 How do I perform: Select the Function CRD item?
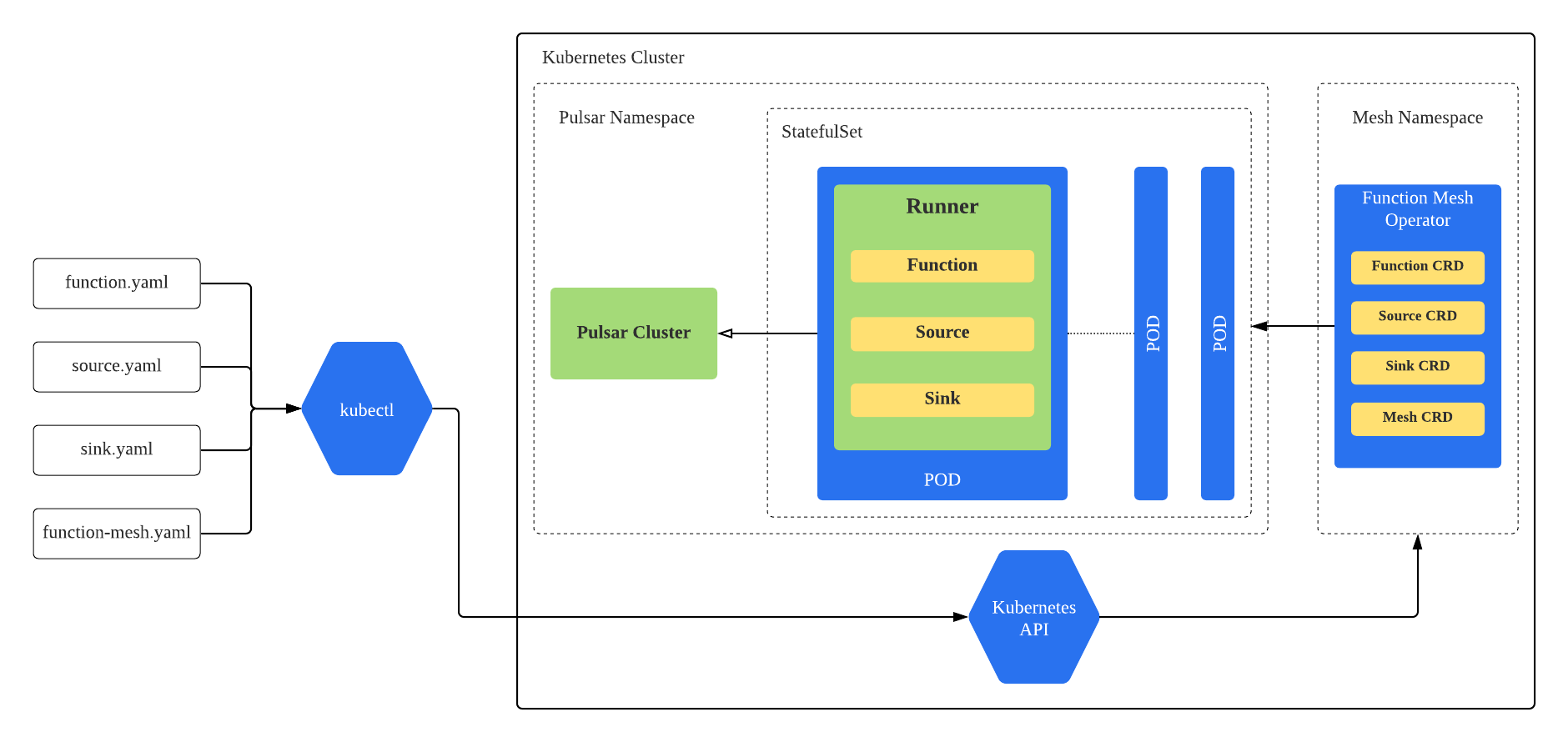pyautogui.click(x=1417, y=267)
